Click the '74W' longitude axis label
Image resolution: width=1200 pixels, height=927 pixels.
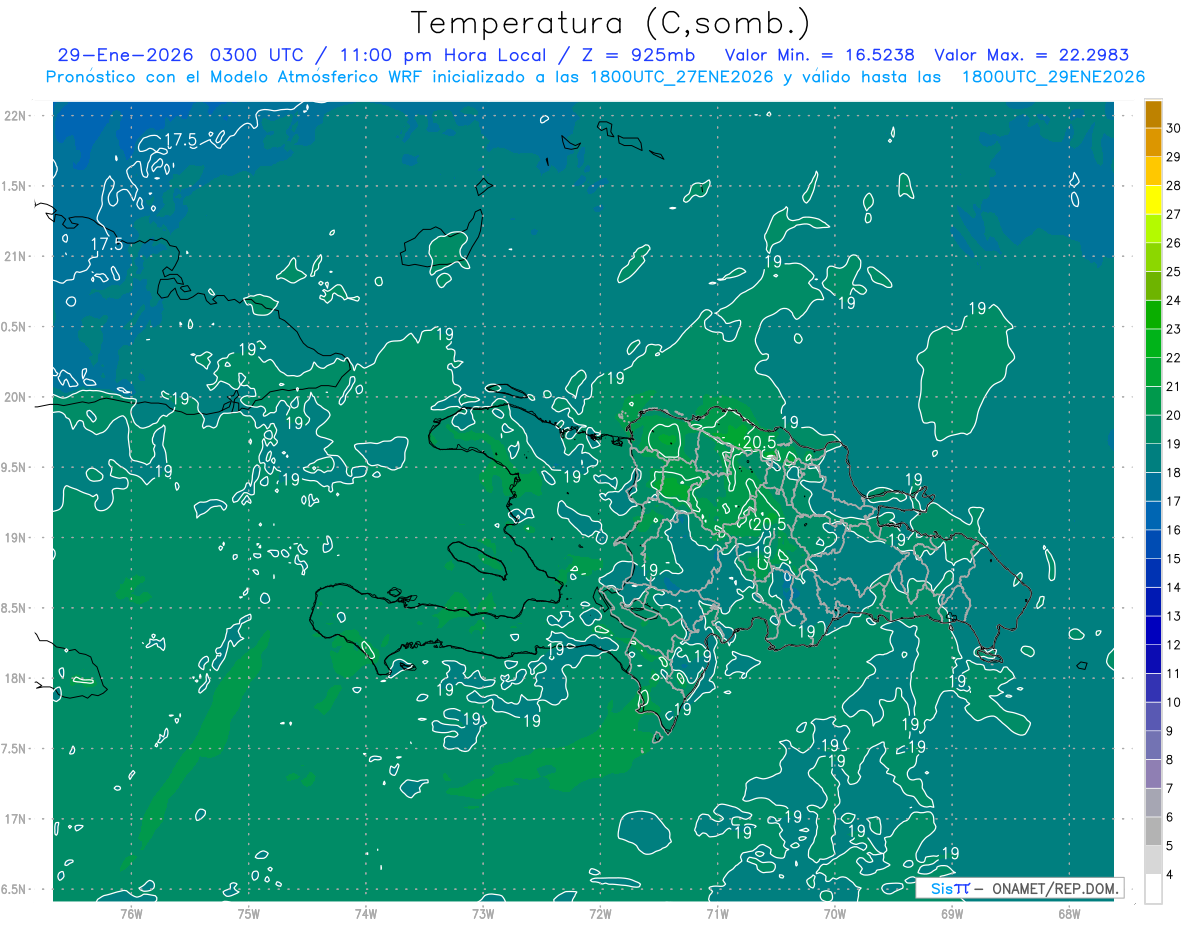click(366, 913)
